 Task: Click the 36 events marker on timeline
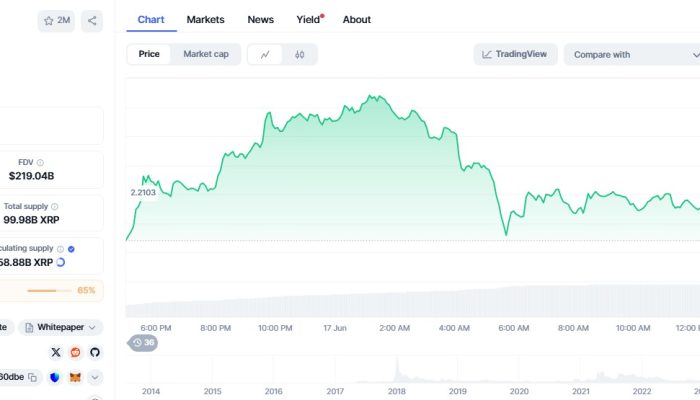[143, 343]
